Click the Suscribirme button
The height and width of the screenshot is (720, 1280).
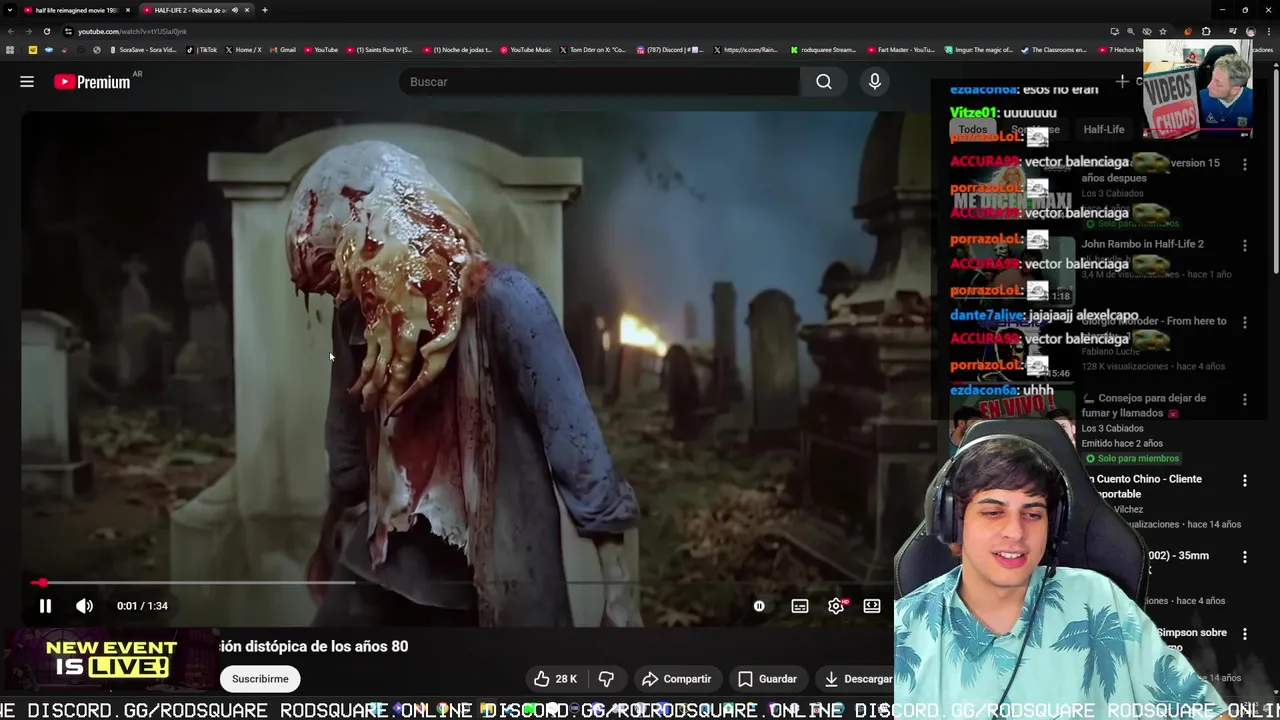[x=260, y=679]
